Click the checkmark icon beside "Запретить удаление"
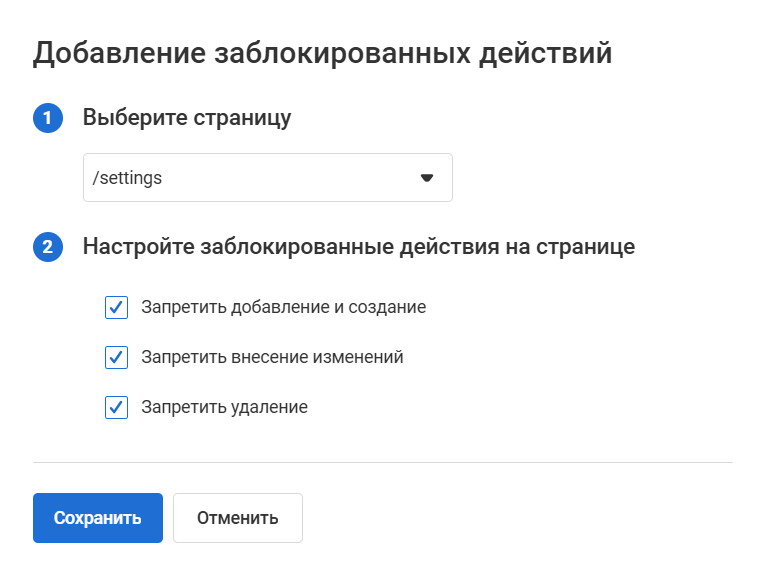This screenshot has height=575, width=763. (x=116, y=407)
